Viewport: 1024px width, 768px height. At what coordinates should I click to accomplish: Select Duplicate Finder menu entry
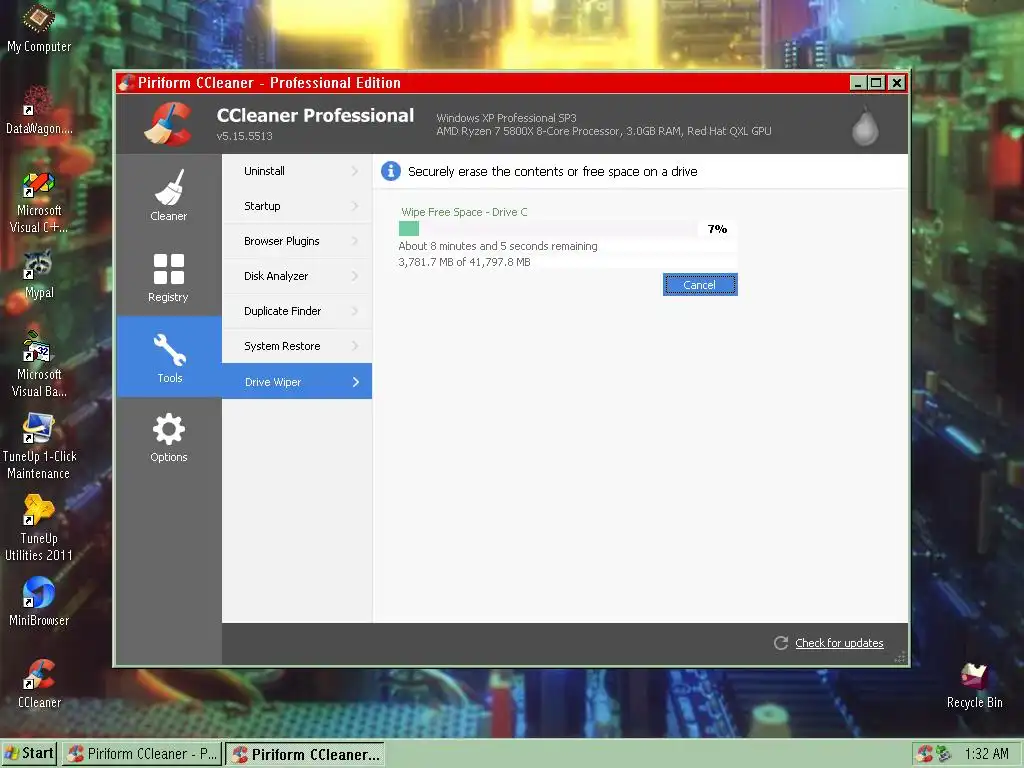pyautogui.click(x=297, y=311)
